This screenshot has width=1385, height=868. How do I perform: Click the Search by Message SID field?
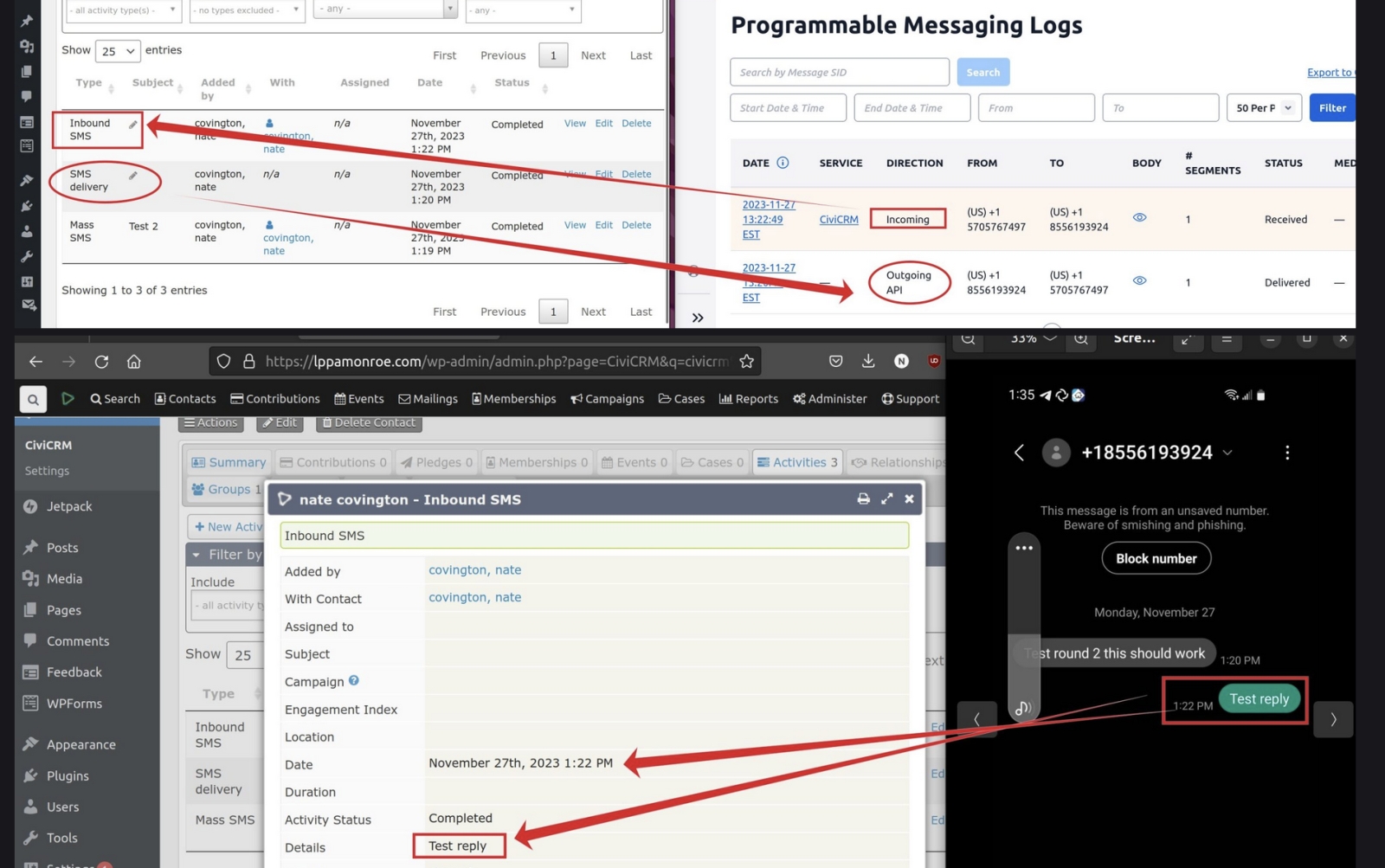(839, 73)
